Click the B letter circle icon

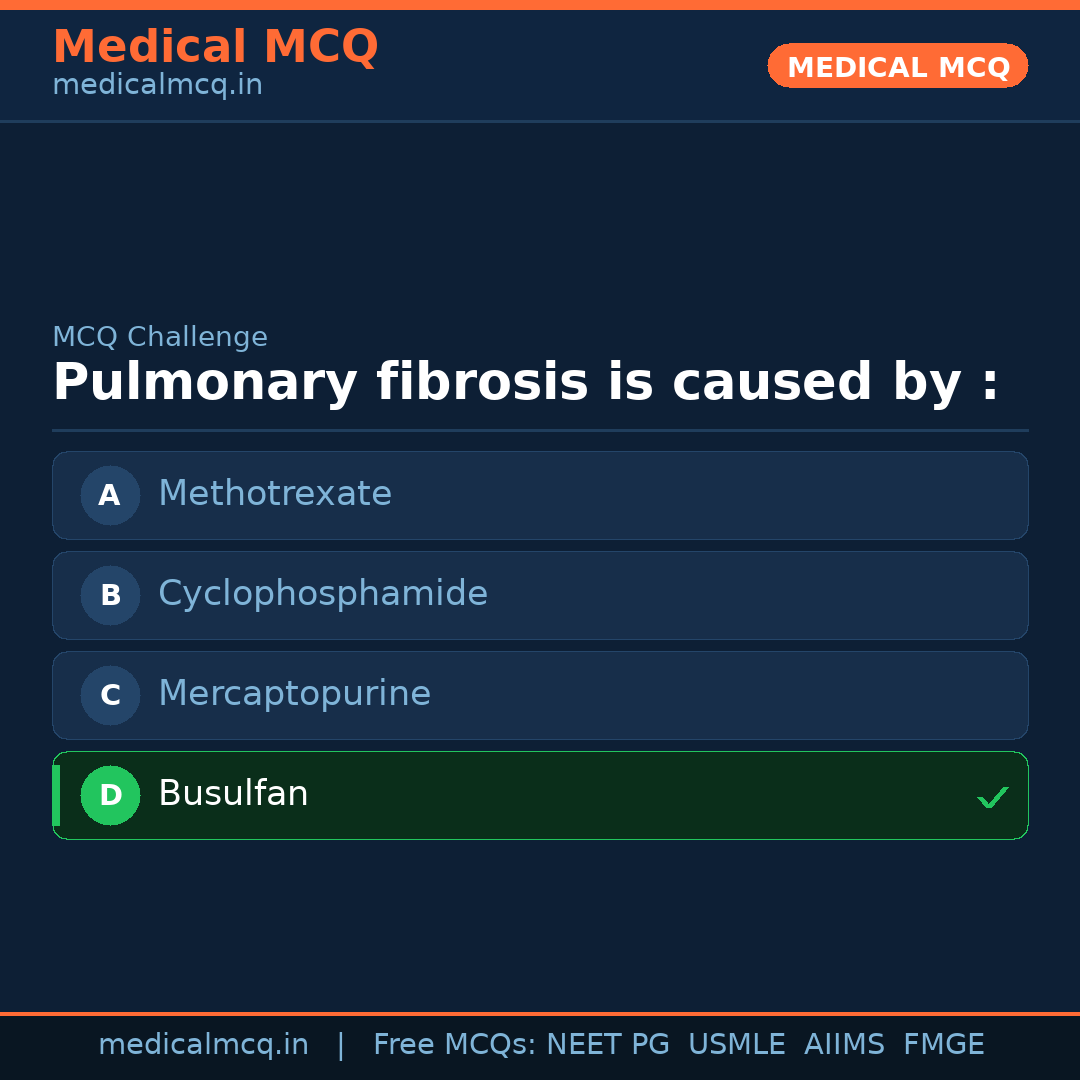pyautogui.click(x=110, y=595)
